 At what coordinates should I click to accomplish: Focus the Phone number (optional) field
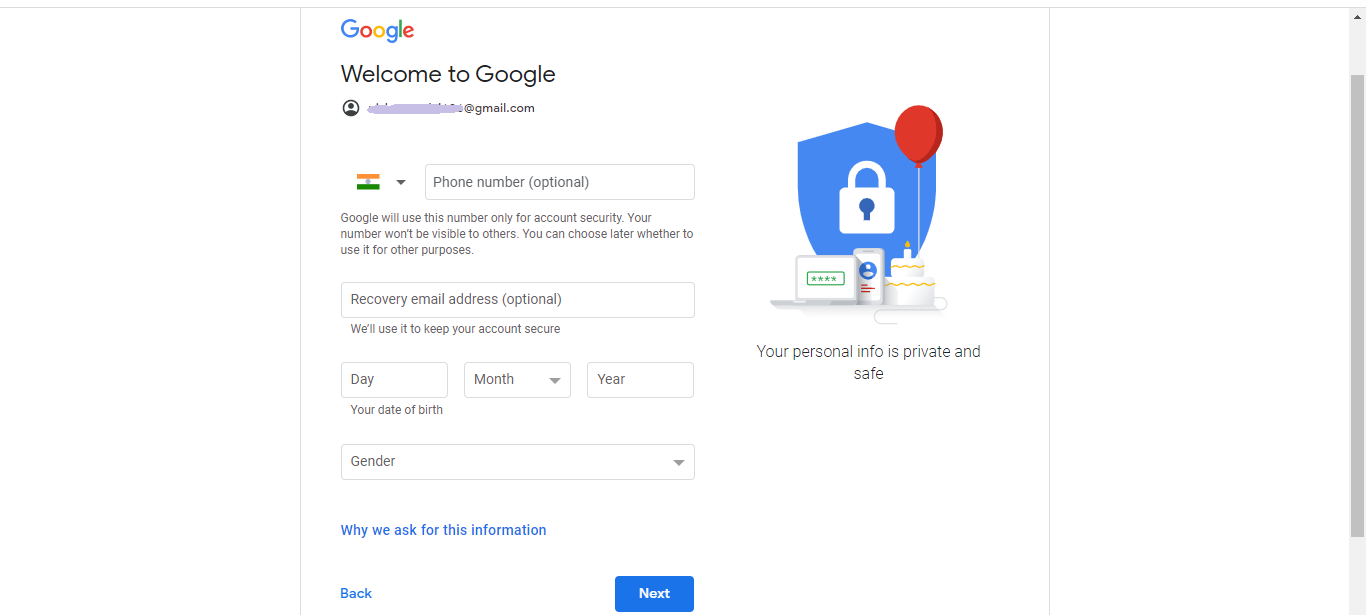click(560, 182)
